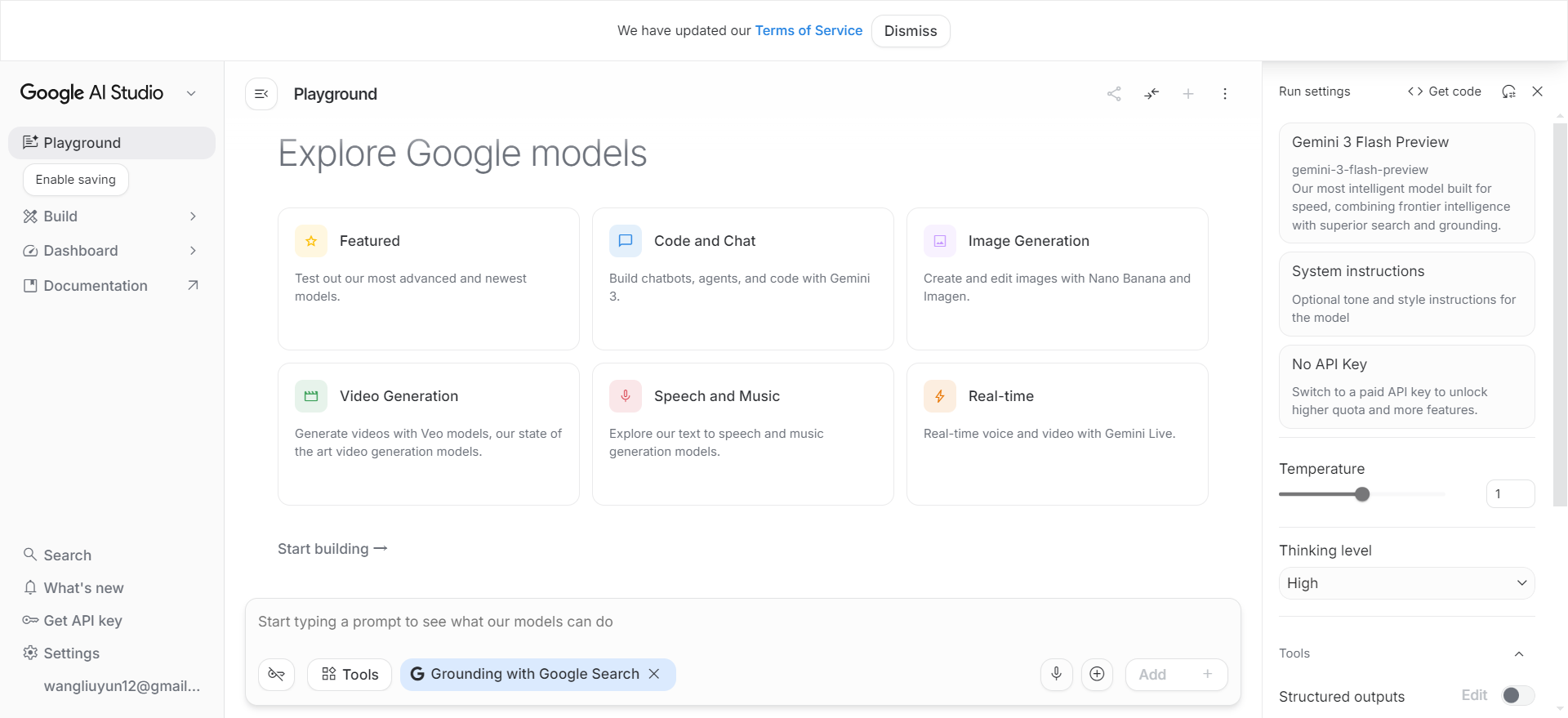The width and height of the screenshot is (1568, 718).
Task: Expand the Build submenu in sidebar
Action: pyautogui.click(x=193, y=216)
